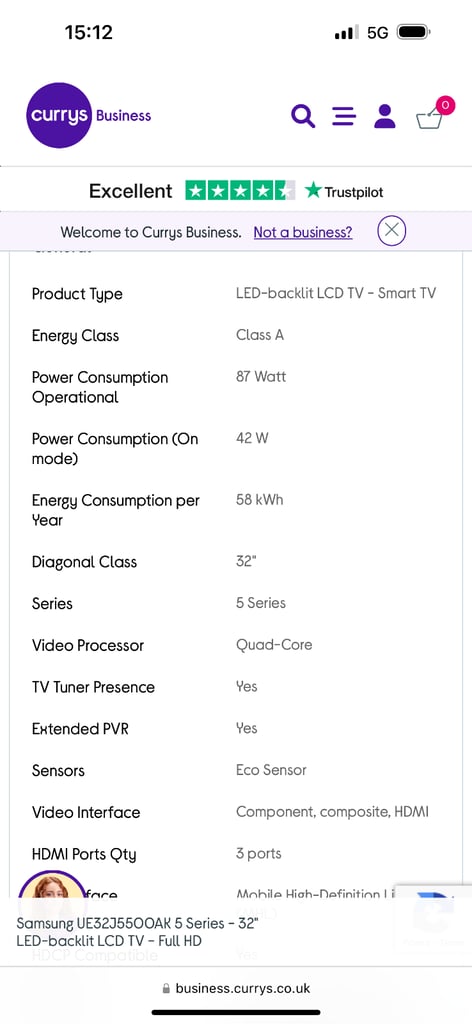Image resolution: width=472 pixels, height=1024 pixels.
Task: Tap the reCAPTCHA badge
Action: [434, 918]
